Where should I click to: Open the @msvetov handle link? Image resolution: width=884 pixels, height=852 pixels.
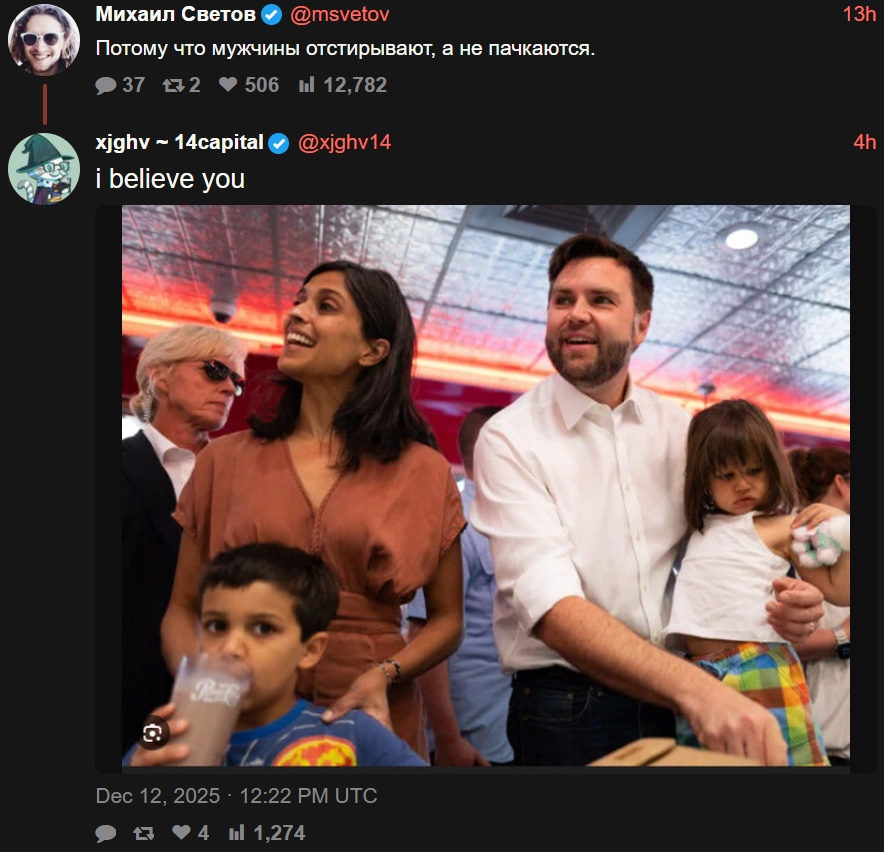pos(340,15)
